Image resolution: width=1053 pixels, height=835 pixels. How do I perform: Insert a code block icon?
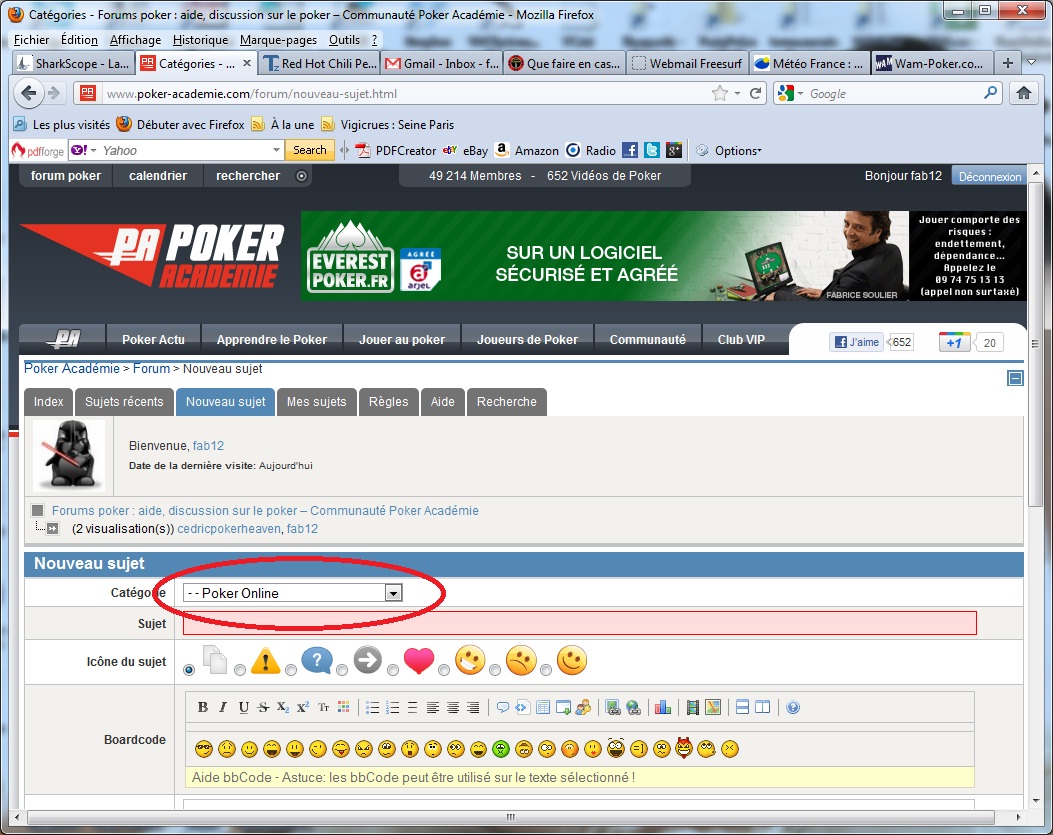[x=522, y=707]
